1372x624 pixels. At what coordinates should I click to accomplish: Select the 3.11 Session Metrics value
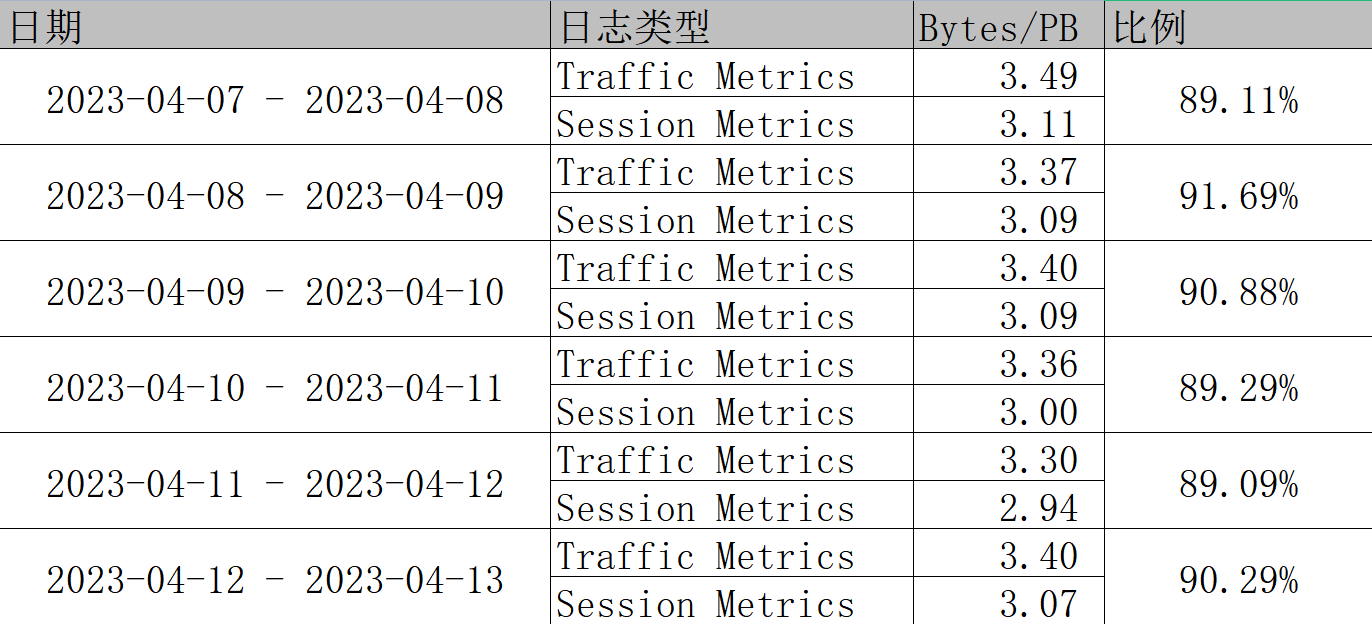(x=1039, y=124)
